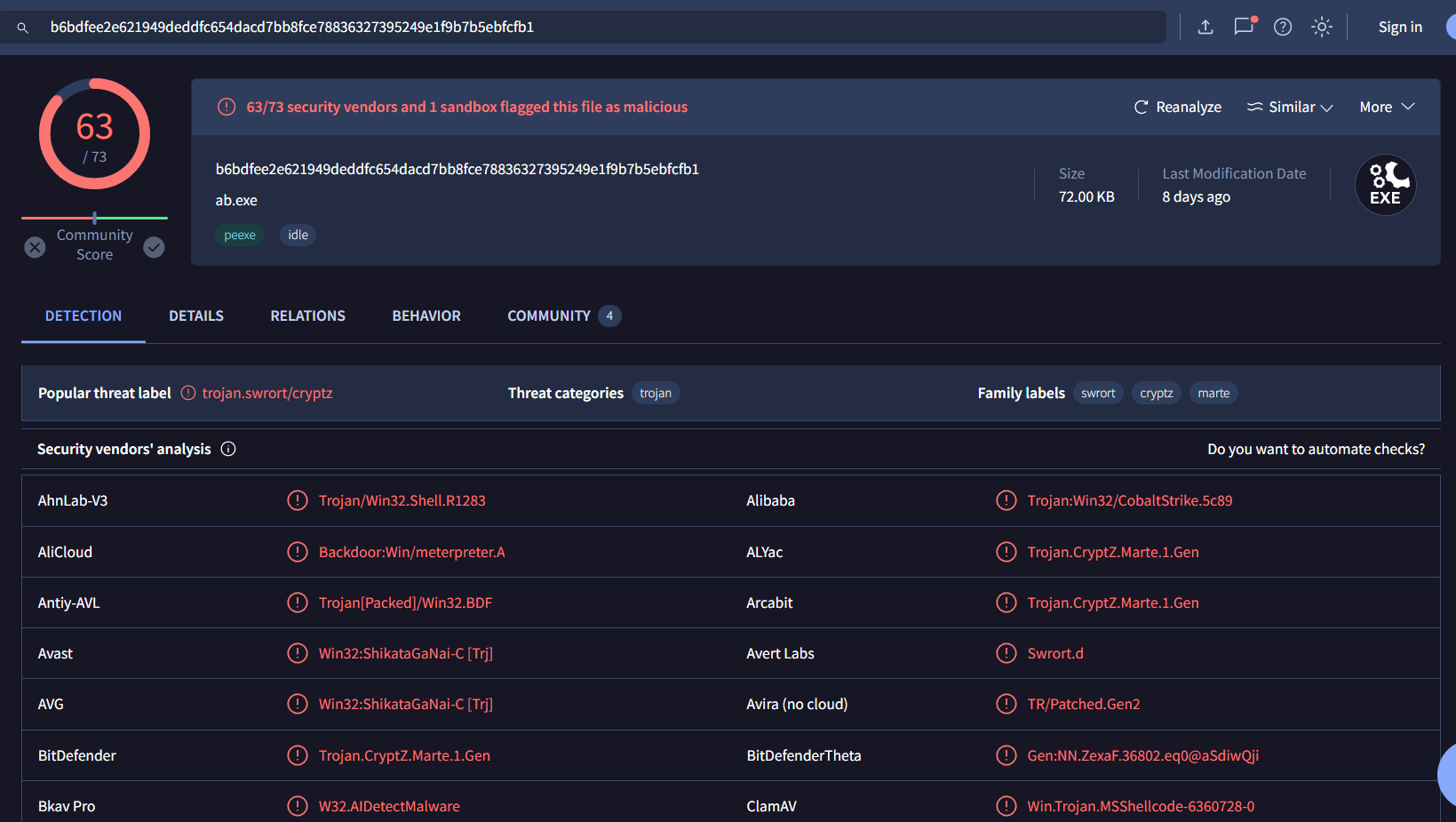Click the community score slider bar
Image resolution: width=1456 pixels, height=822 pixels.
click(94, 218)
